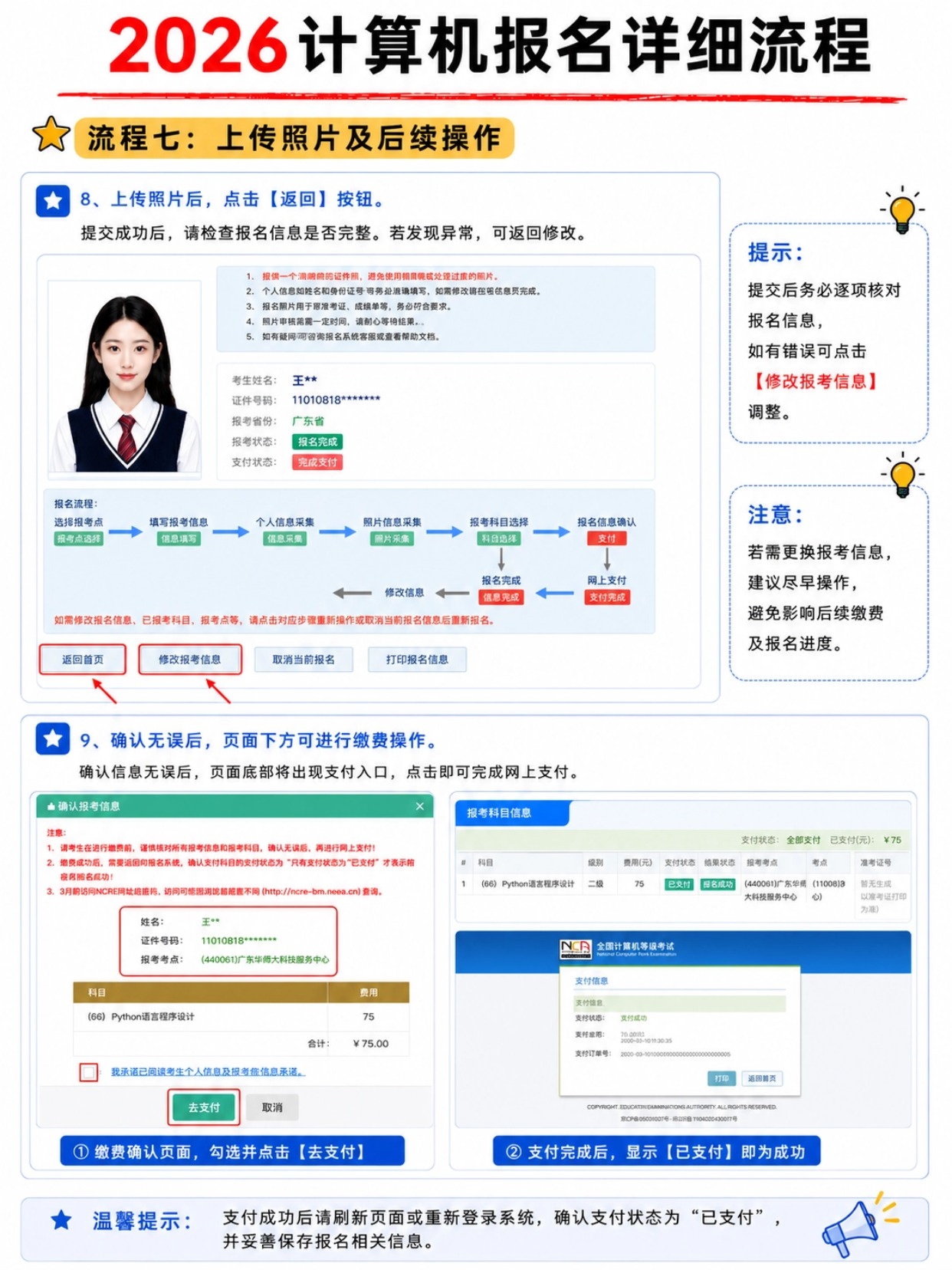Open the 我承诺已阅读考生个人信息 commitment link

(x=208, y=1071)
